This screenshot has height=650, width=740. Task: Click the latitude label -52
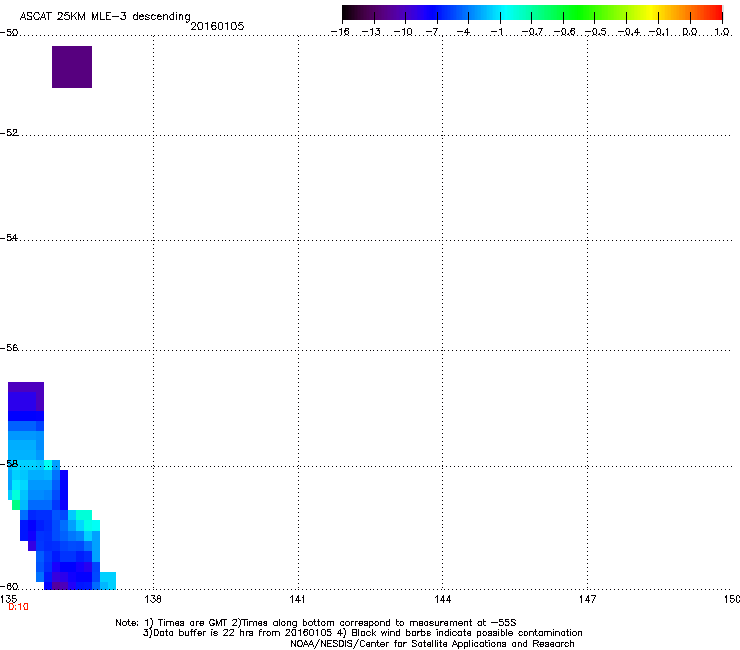(x=9, y=133)
